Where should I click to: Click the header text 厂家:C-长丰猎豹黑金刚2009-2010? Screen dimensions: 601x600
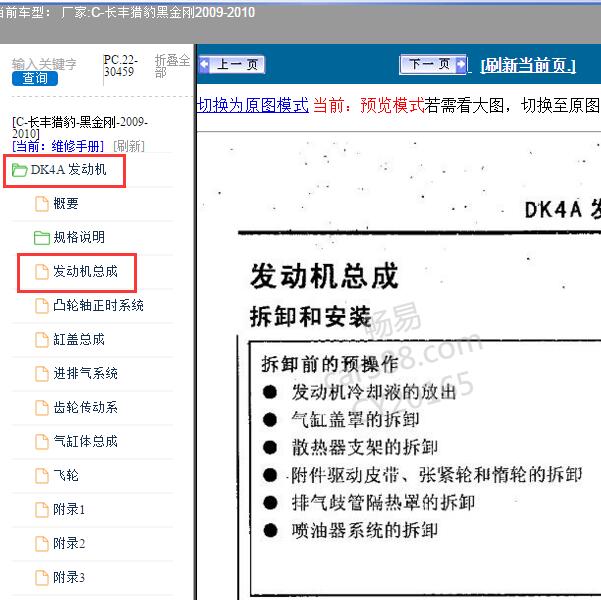(158, 13)
